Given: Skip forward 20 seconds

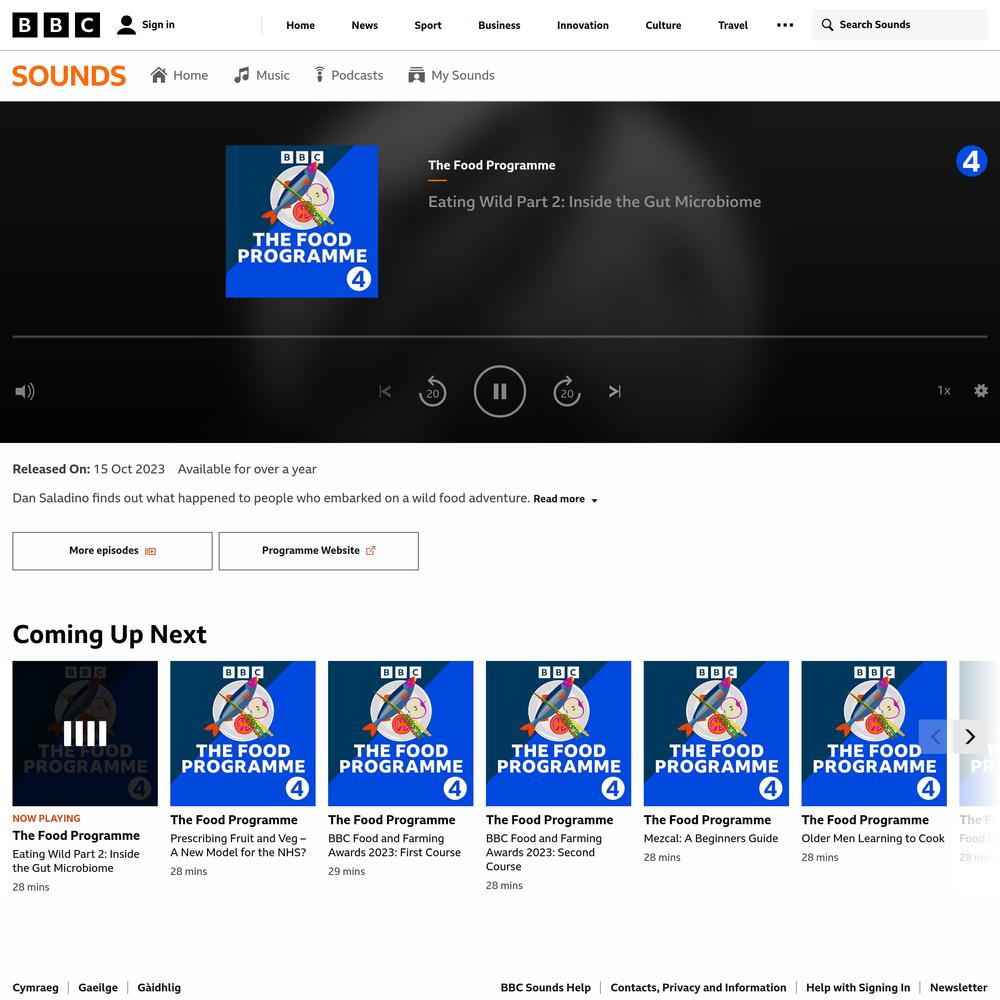Looking at the screenshot, I should (x=567, y=391).
